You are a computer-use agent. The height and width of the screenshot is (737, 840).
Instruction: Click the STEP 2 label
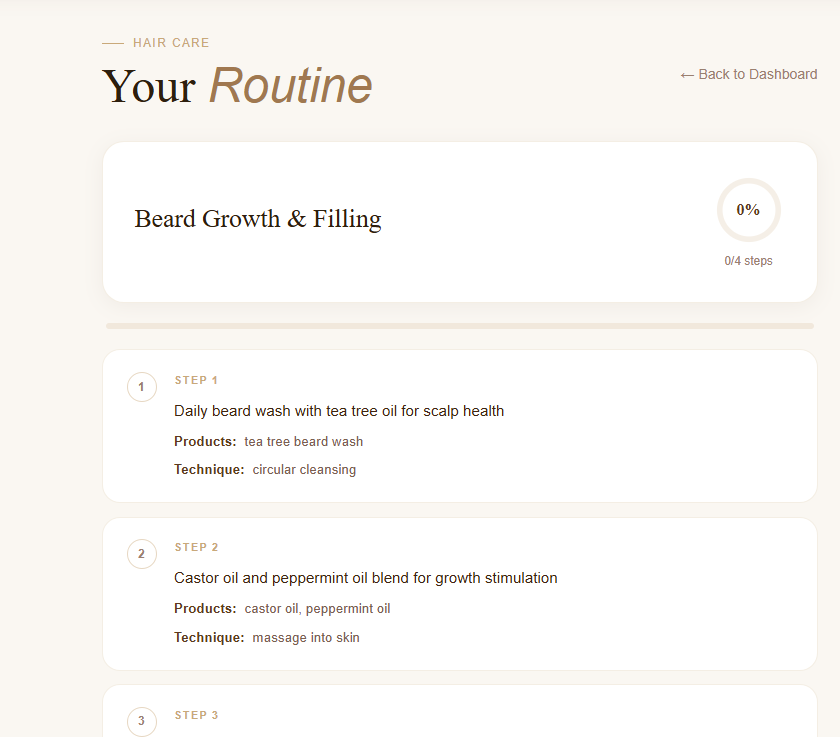(x=196, y=547)
